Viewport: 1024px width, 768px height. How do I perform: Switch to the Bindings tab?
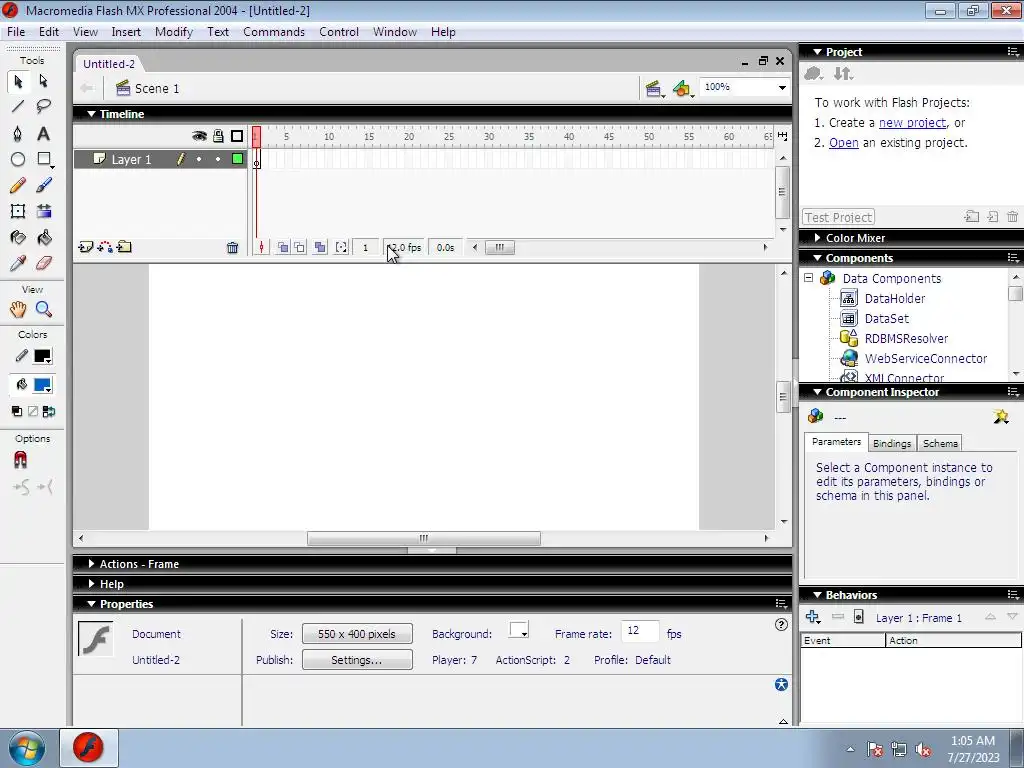[892, 443]
